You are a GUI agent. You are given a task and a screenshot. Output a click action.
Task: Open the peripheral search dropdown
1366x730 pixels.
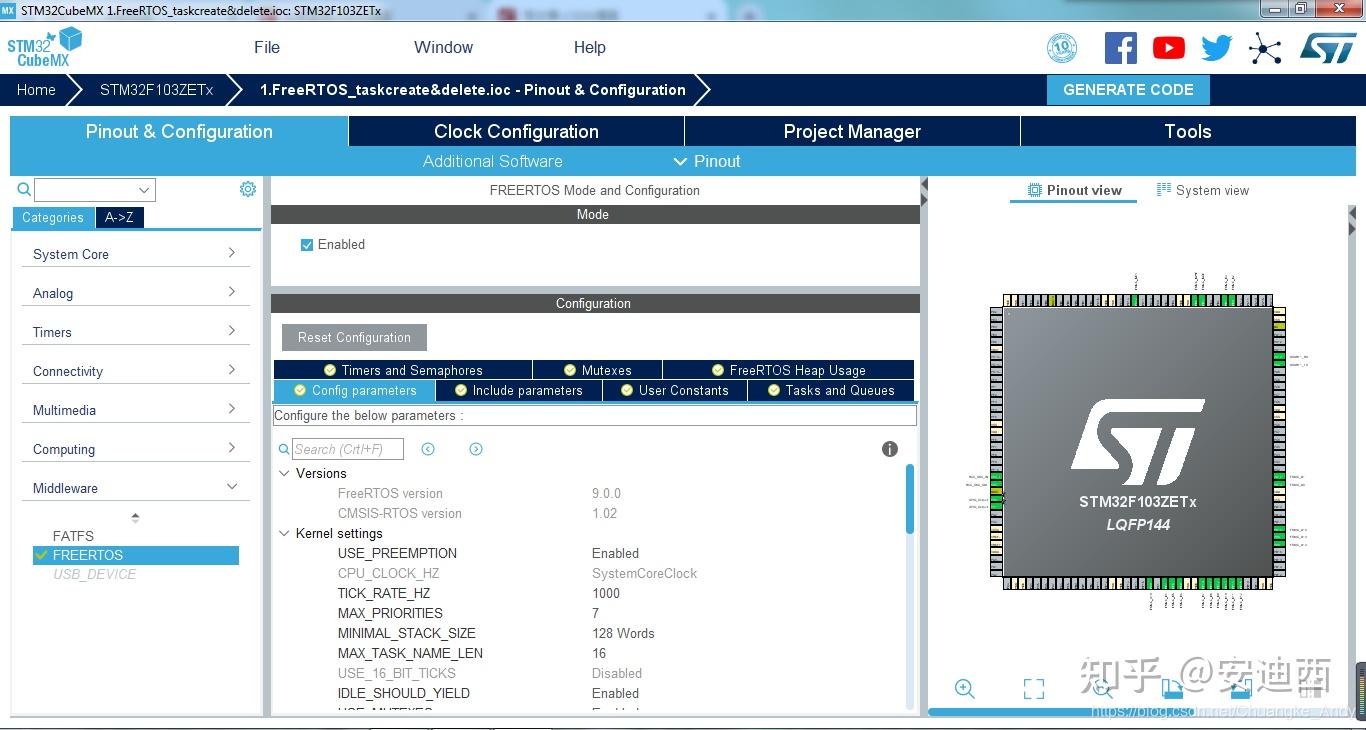point(144,190)
